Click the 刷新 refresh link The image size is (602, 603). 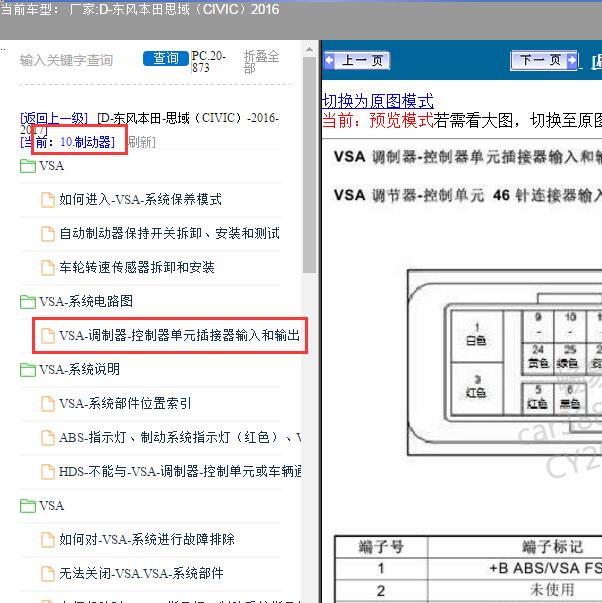(x=142, y=143)
